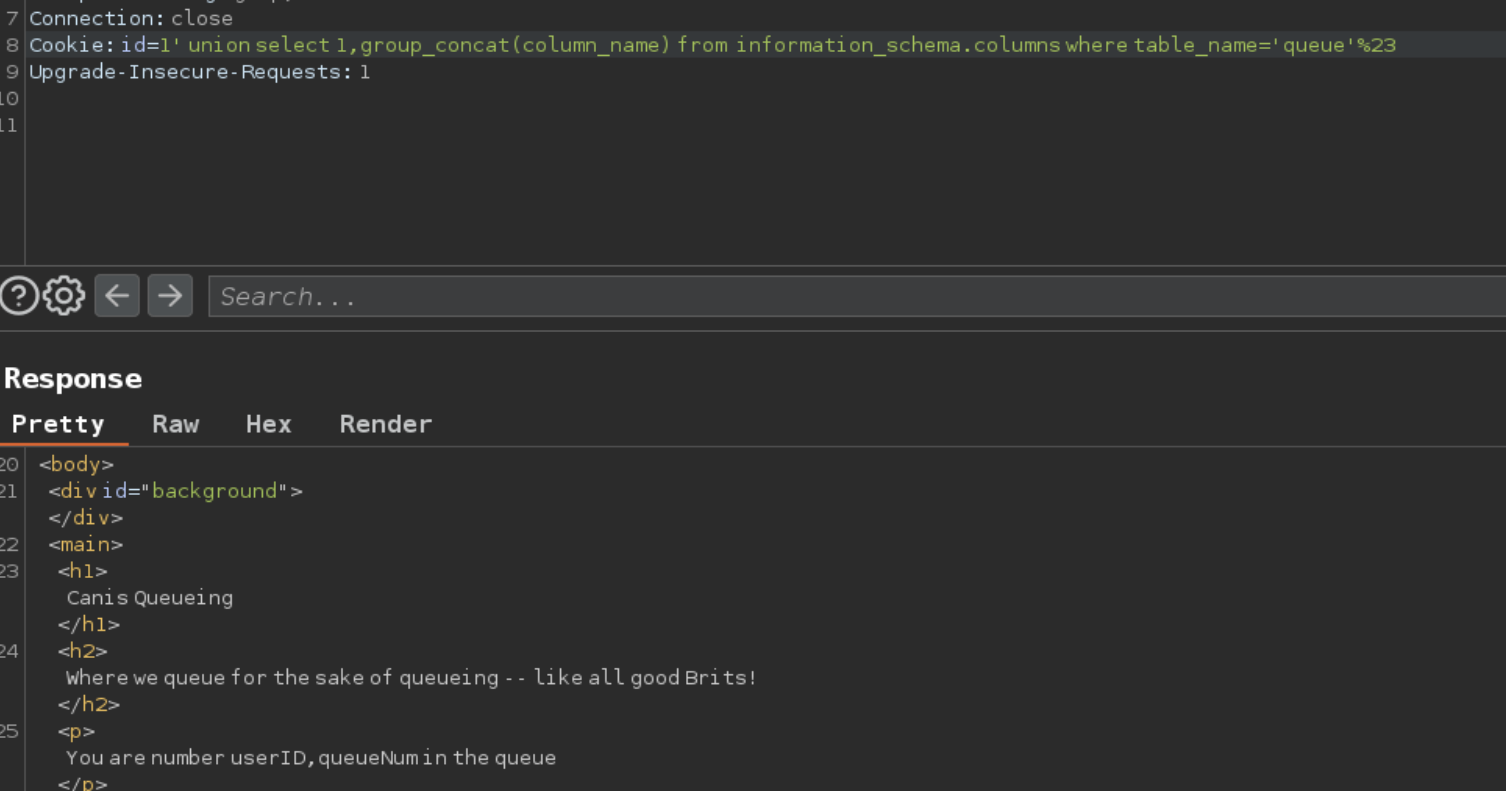Click the div id="background" line
Viewport: 1506px width, 791px height.
[x=175, y=491]
